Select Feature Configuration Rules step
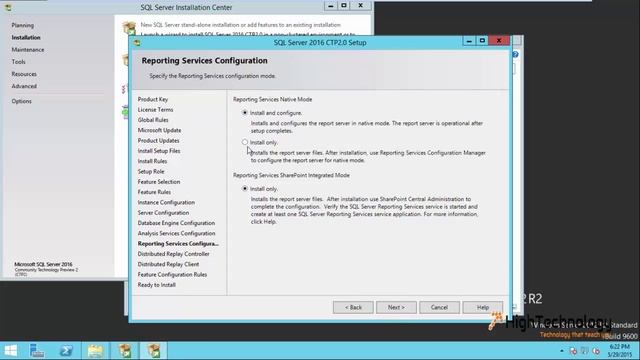The image size is (640, 360). (172, 274)
